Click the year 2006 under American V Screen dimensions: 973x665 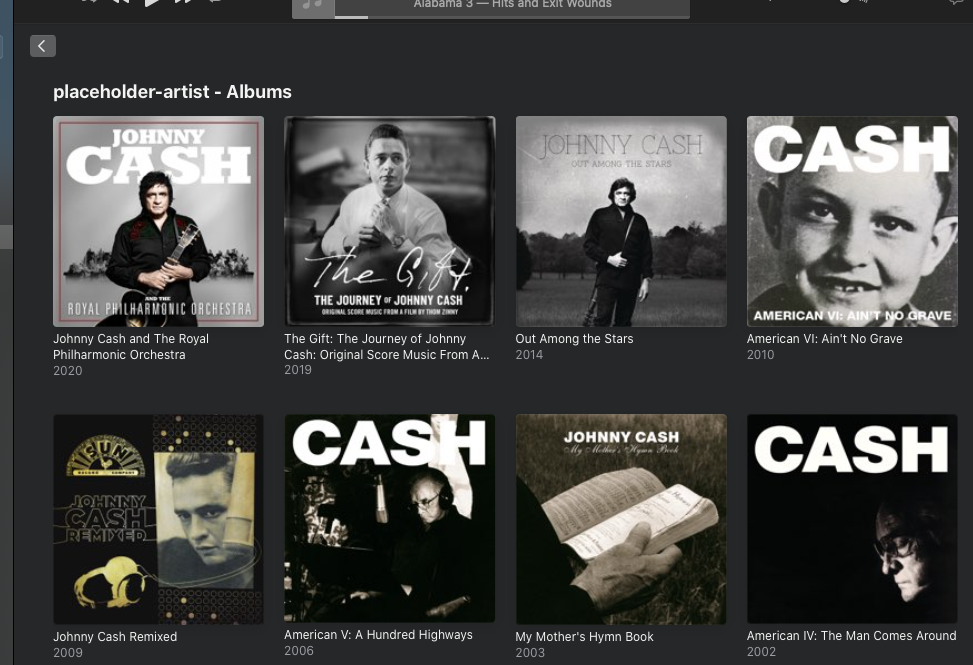coord(299,651)
